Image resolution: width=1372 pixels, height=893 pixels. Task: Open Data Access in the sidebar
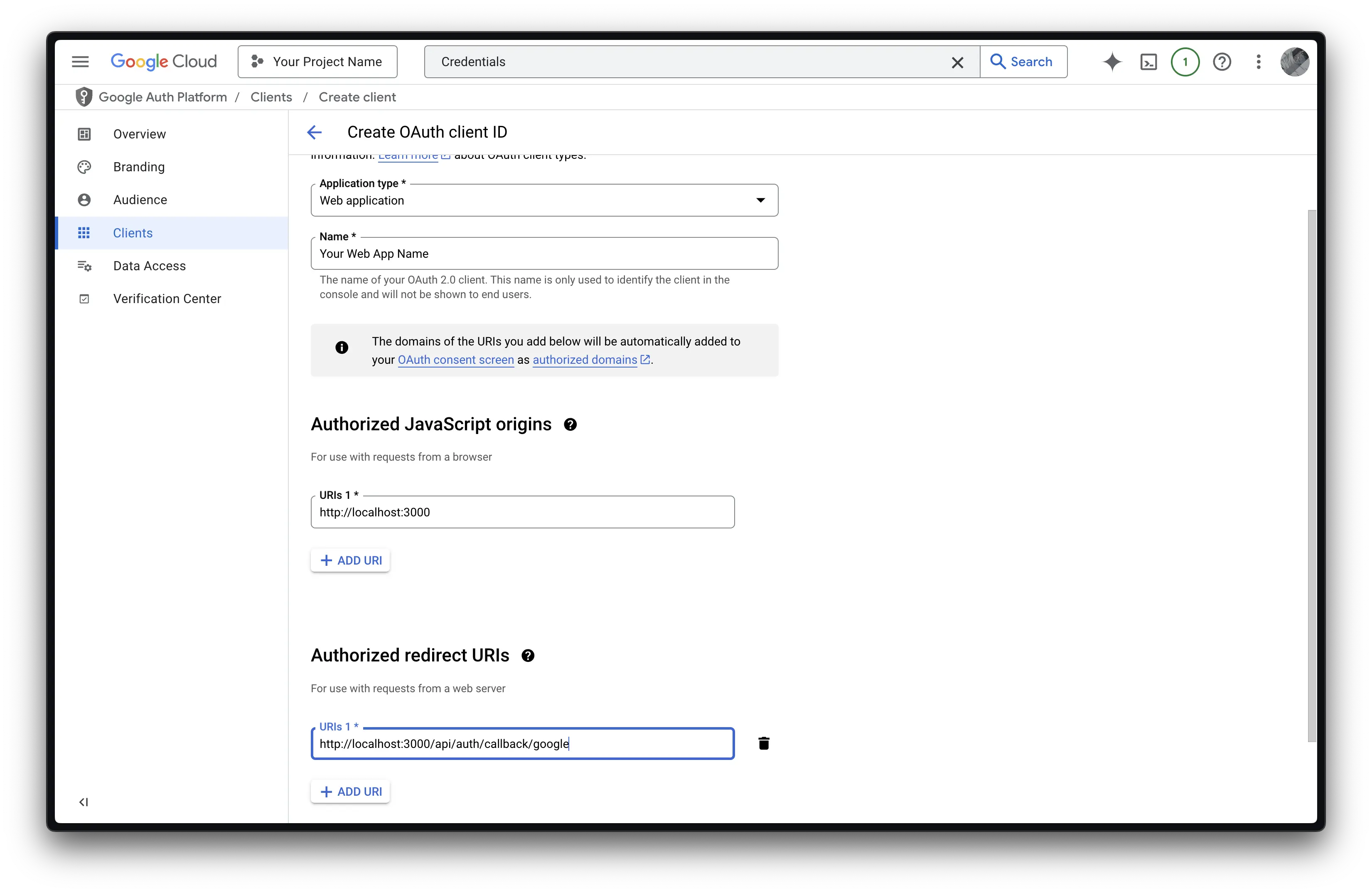pos(172,266)
